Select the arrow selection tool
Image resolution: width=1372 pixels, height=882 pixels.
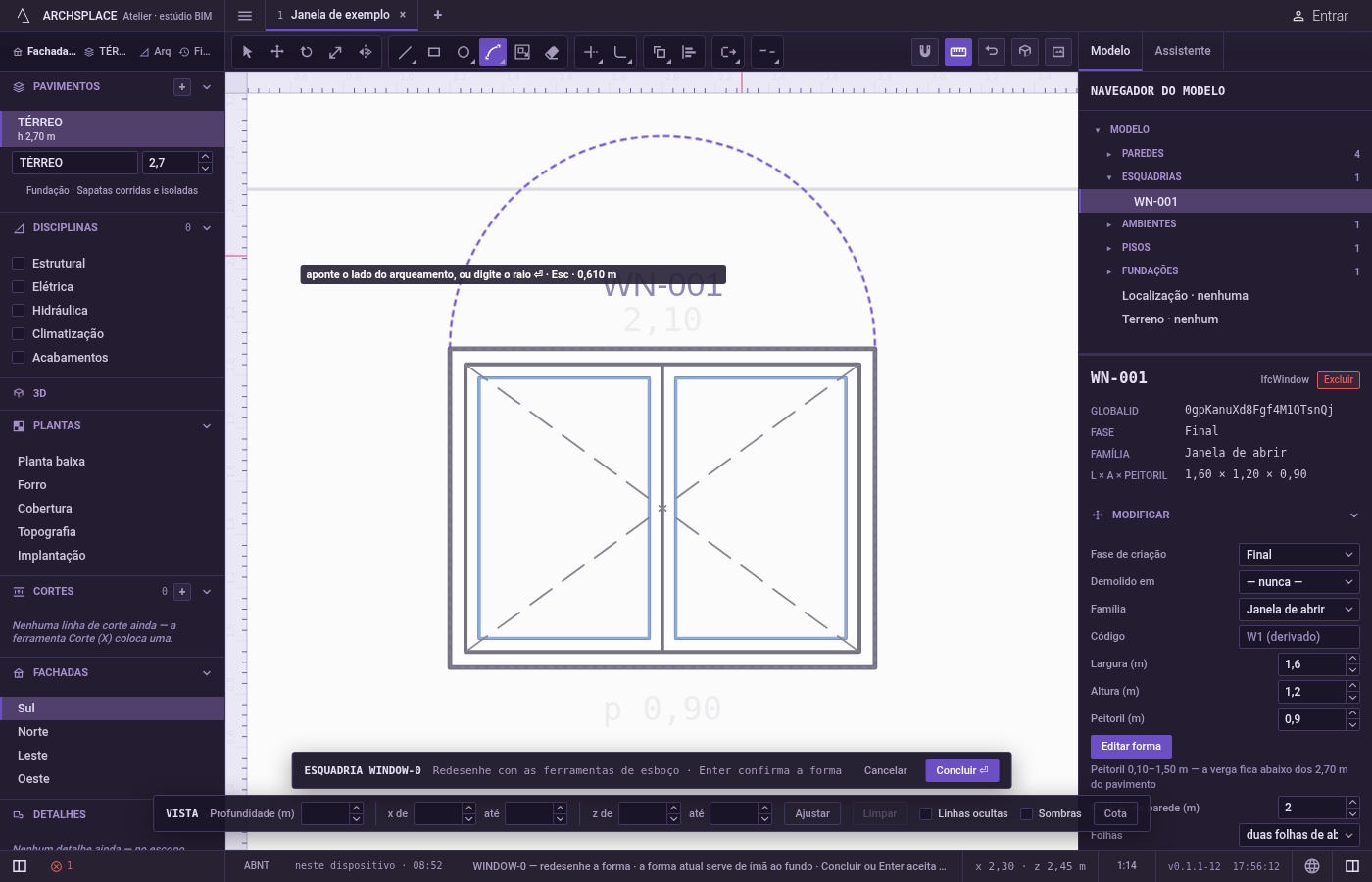coord(247,52)
